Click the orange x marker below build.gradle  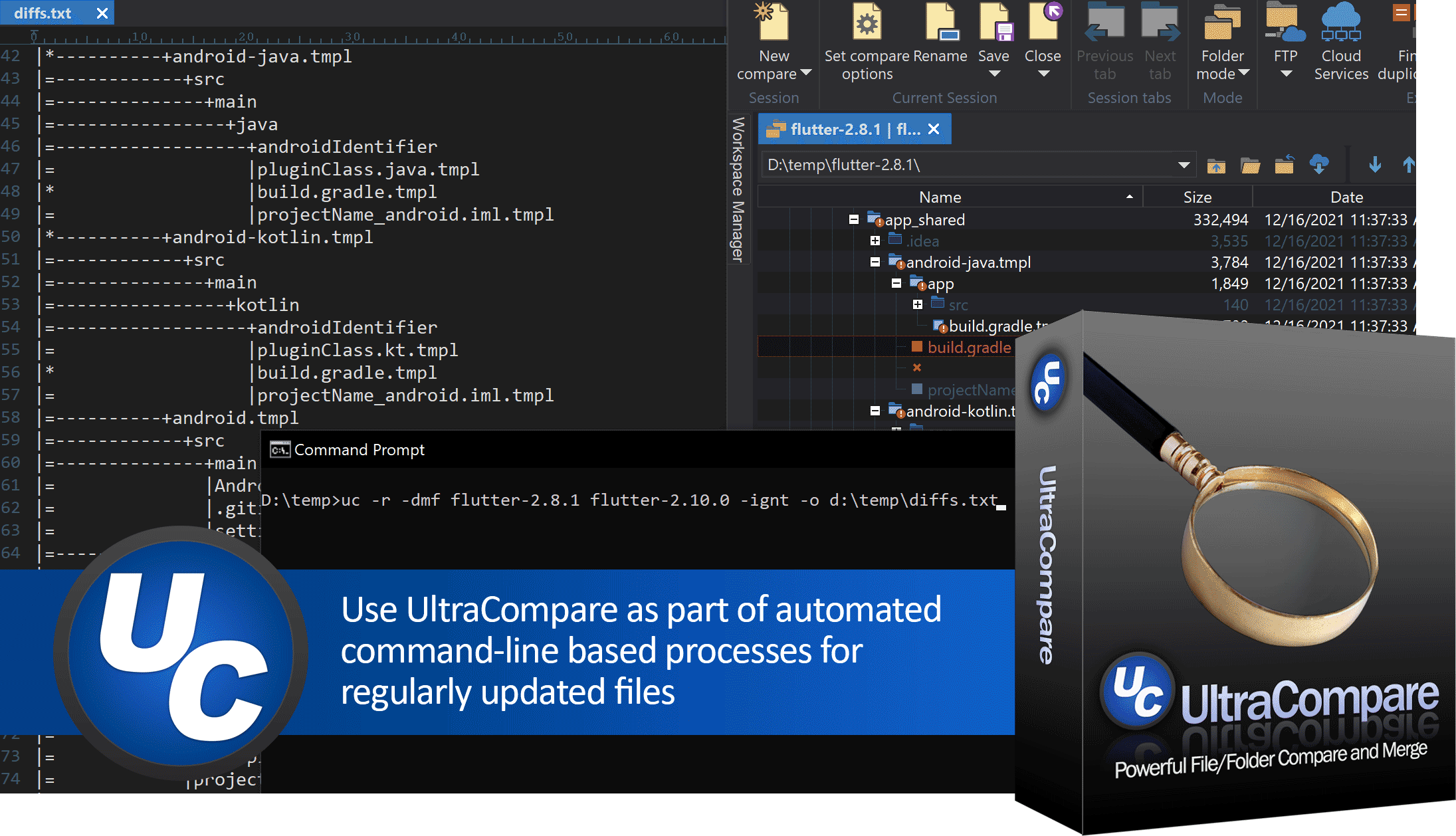pyautogui.click(x=917, y=367)
